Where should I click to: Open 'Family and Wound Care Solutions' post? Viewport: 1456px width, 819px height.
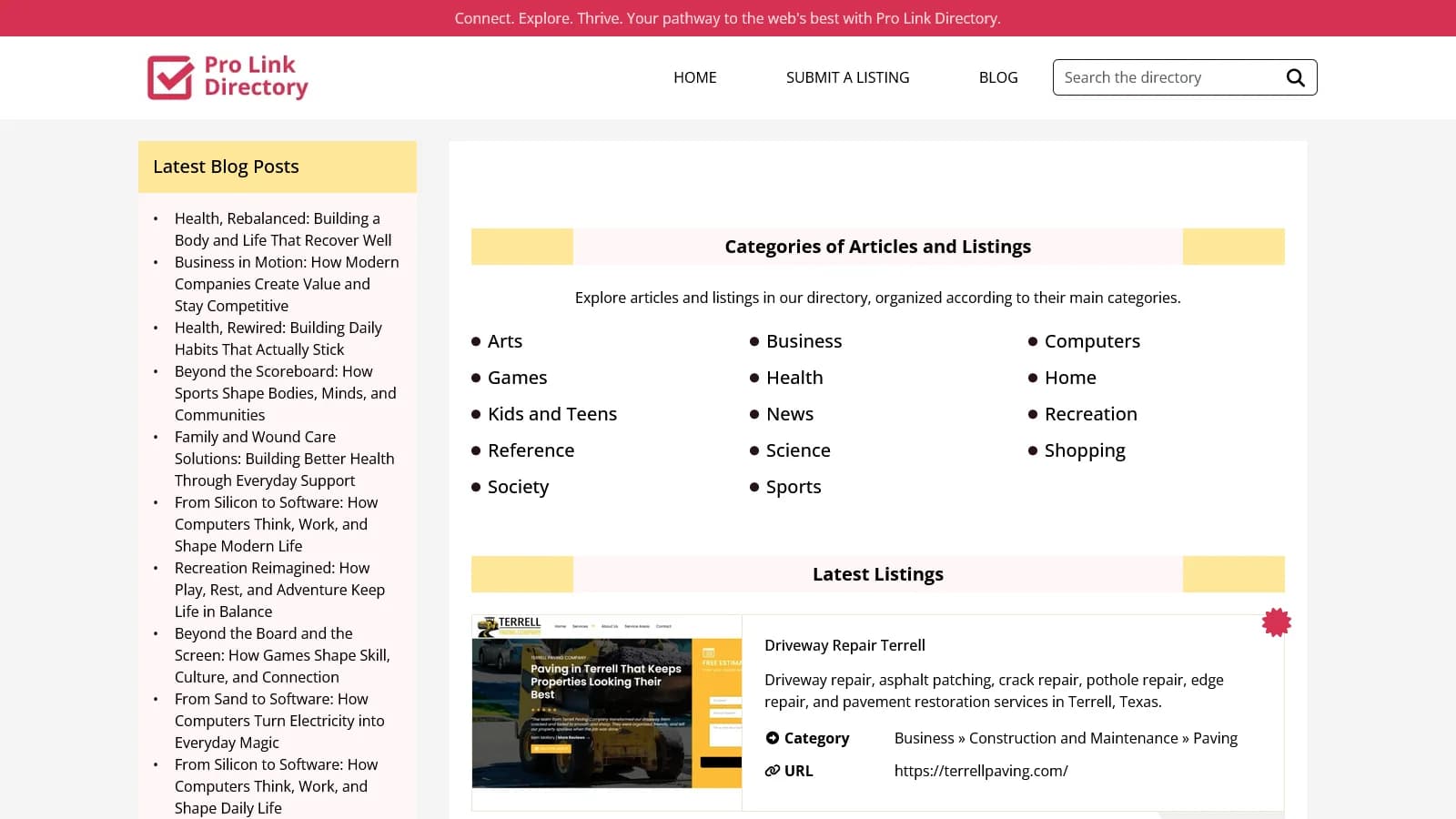pos(284,459)
